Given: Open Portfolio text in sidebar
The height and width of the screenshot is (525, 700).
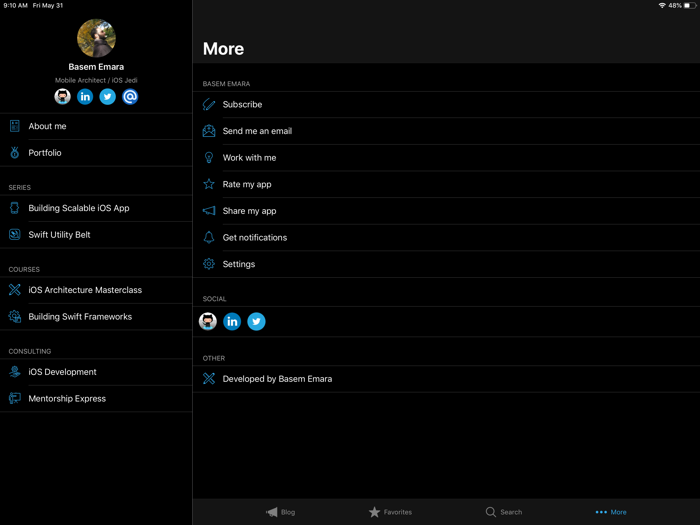Looking at the screenshot, I should (45, 153).
